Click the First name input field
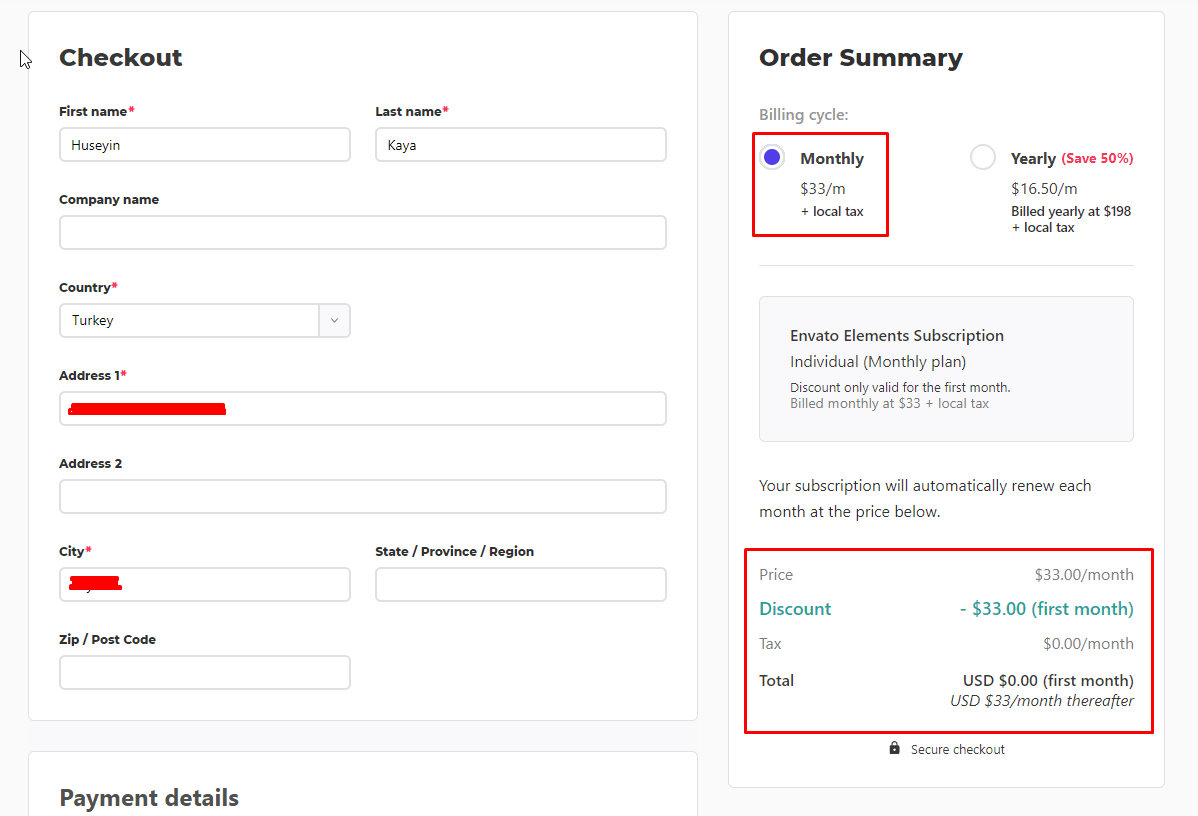 pos(204,145)
